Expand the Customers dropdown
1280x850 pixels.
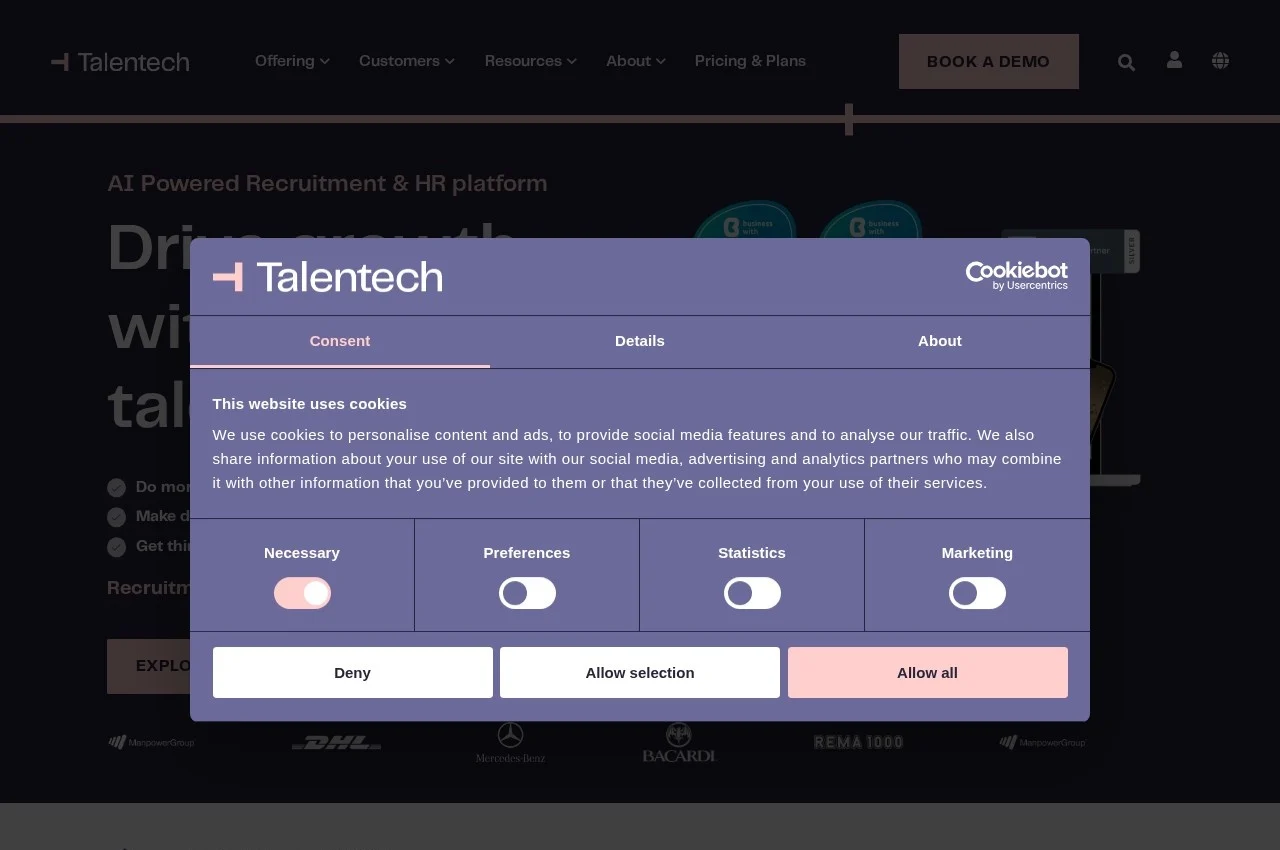coord(407,61)
